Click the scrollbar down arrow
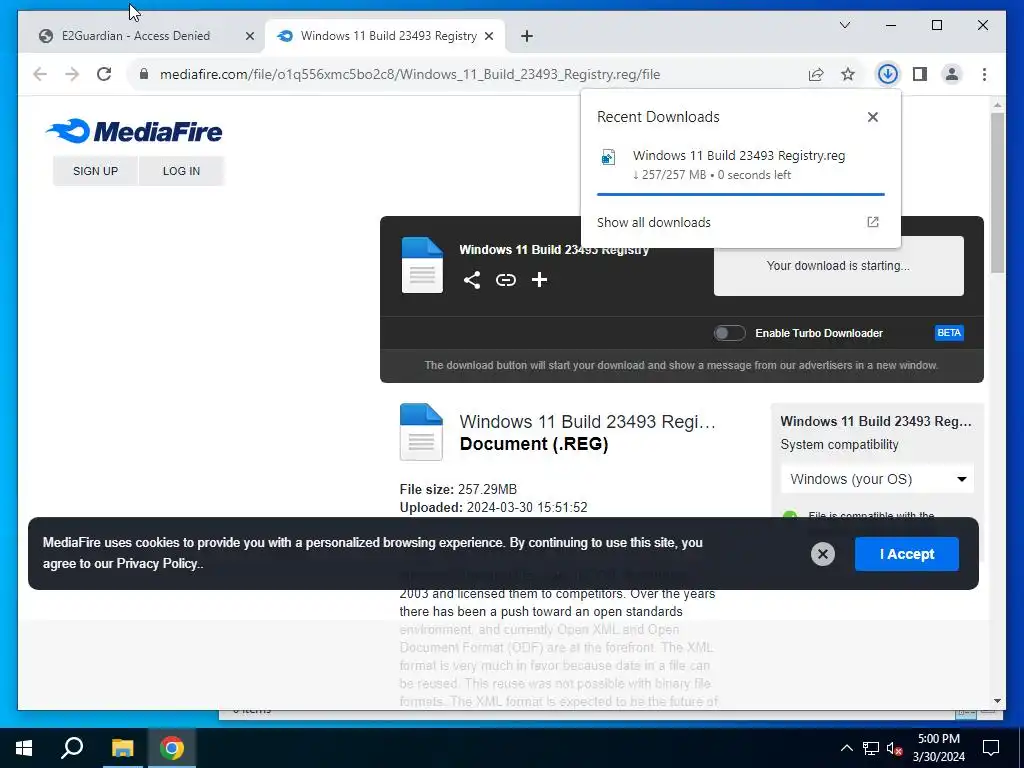 click(997, 701)
